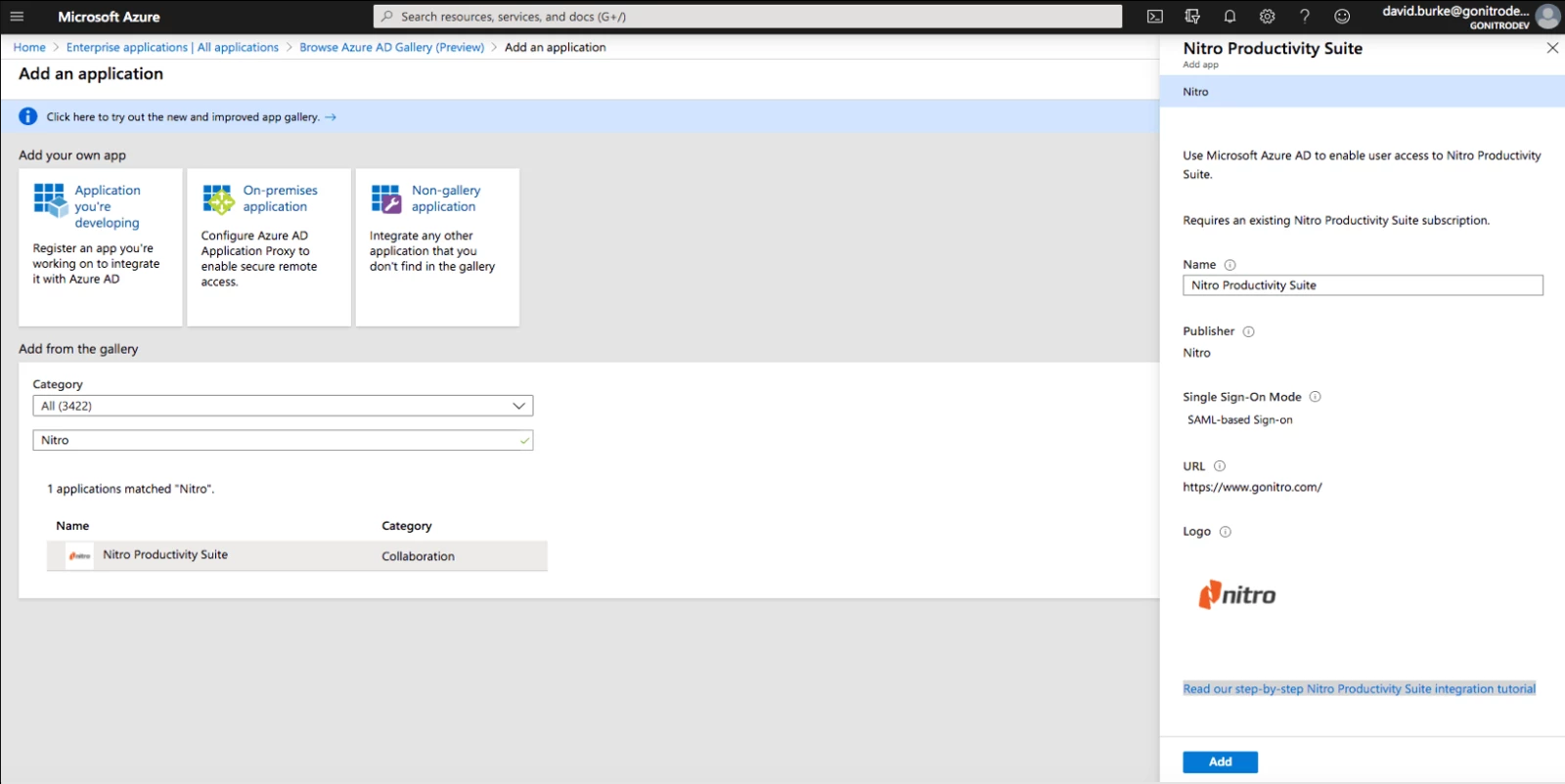Viewport: 1565px width, 784px height.
Task: Choose the Non-gallery application tile
Action: (x=437, y=246)
